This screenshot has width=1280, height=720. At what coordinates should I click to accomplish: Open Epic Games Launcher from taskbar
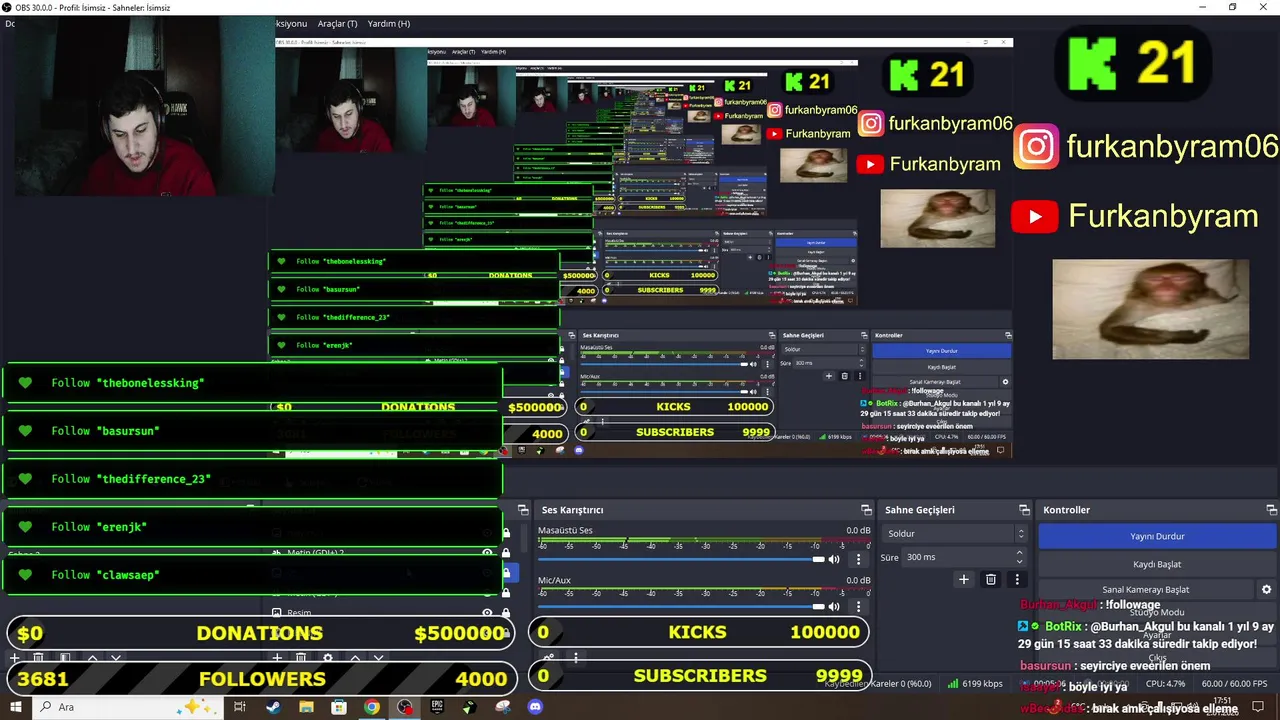437,707
